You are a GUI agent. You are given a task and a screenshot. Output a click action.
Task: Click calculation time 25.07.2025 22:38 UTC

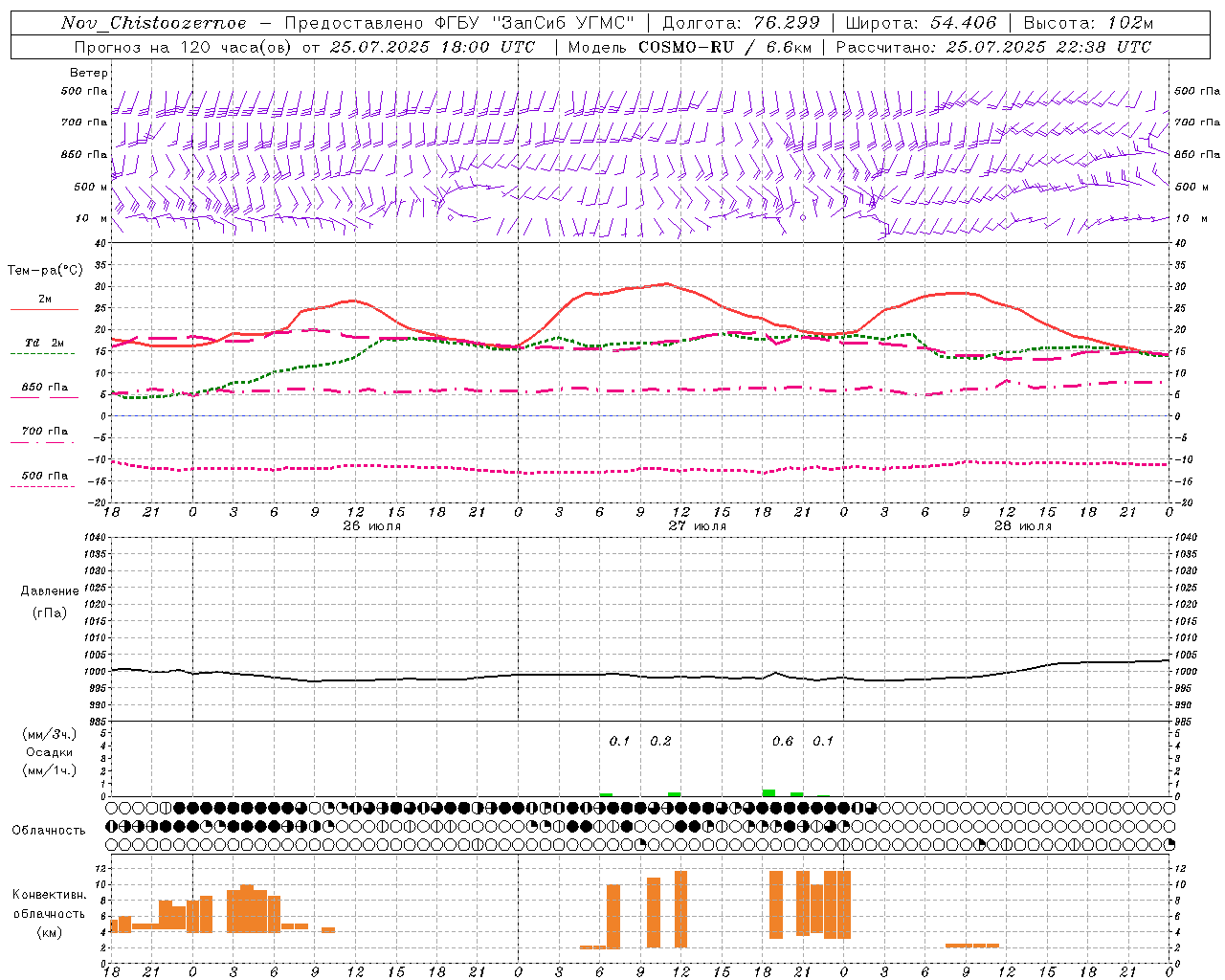pos(1048,47)
